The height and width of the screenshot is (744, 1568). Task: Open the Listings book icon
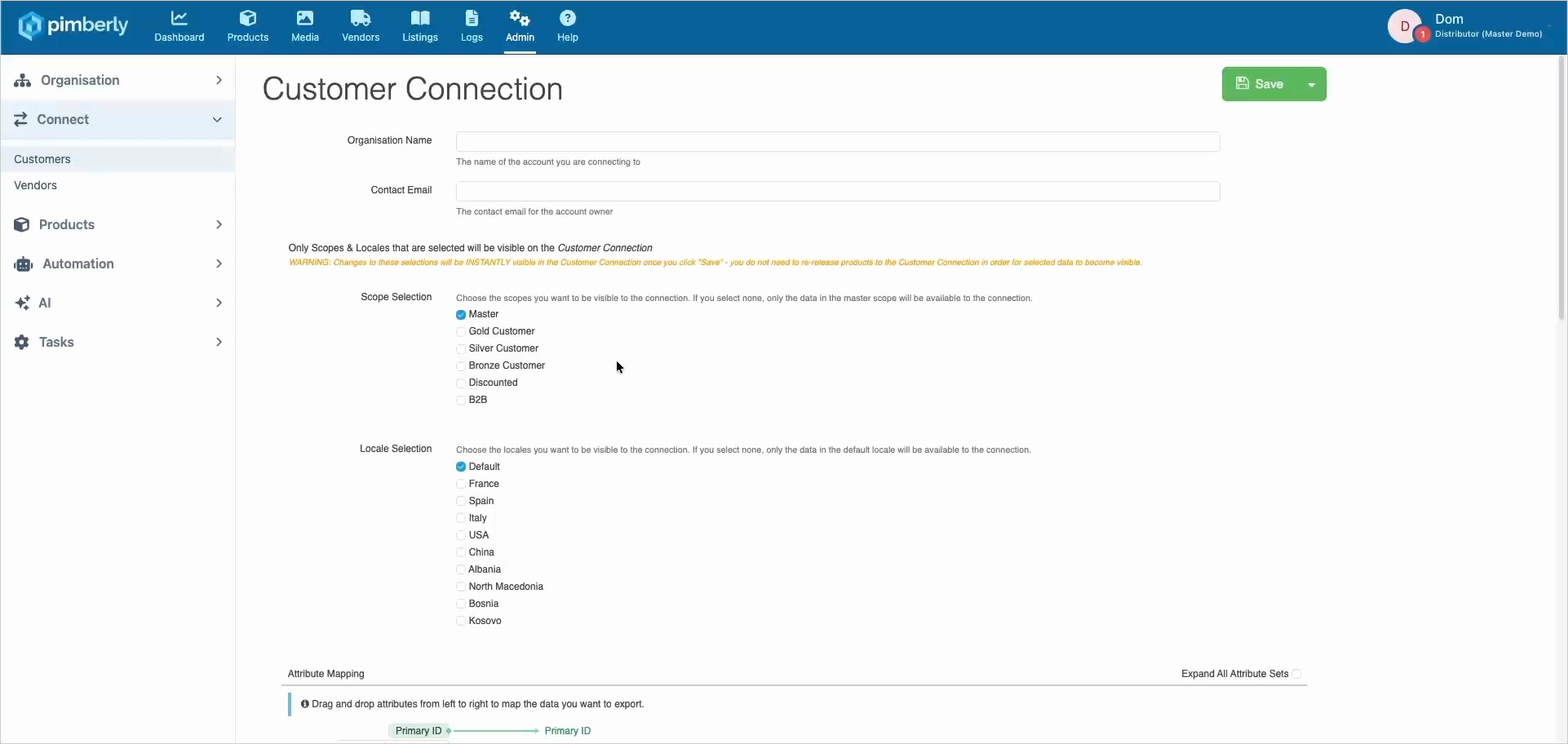(420, 18)
